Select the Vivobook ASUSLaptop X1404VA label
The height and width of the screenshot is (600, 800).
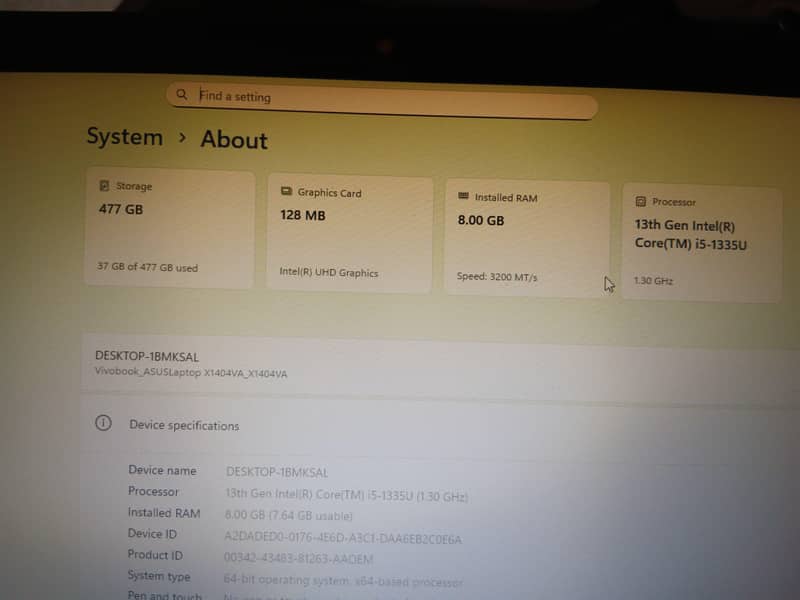(192, 372)
